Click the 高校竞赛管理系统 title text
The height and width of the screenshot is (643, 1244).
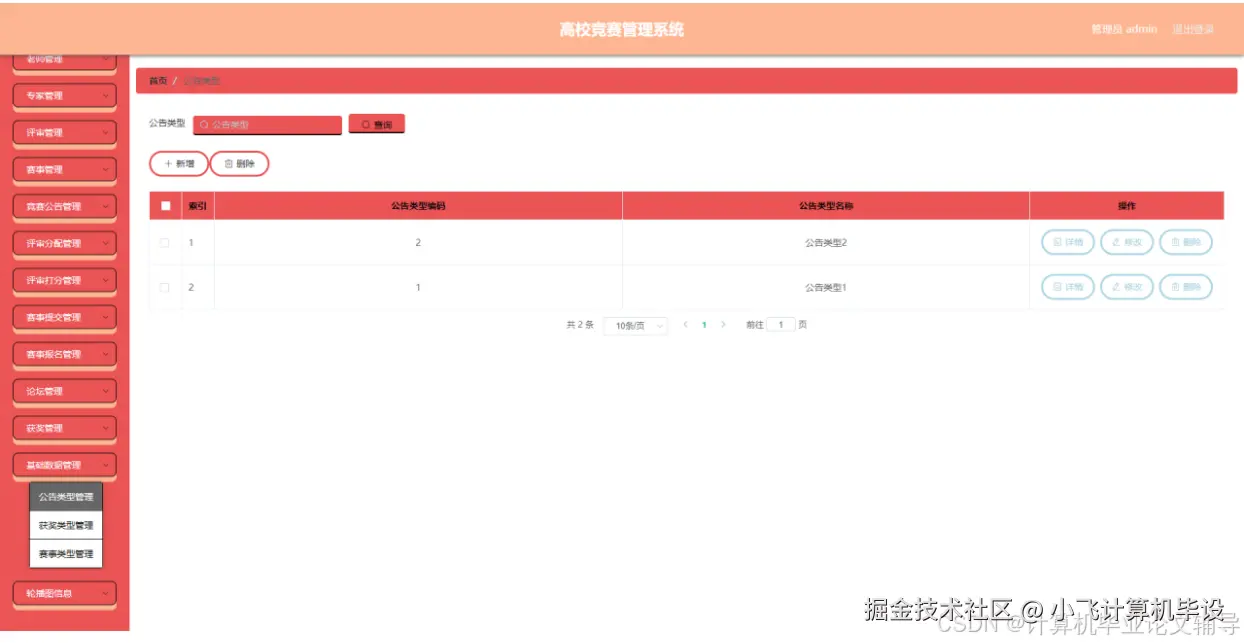pos(622,30)
